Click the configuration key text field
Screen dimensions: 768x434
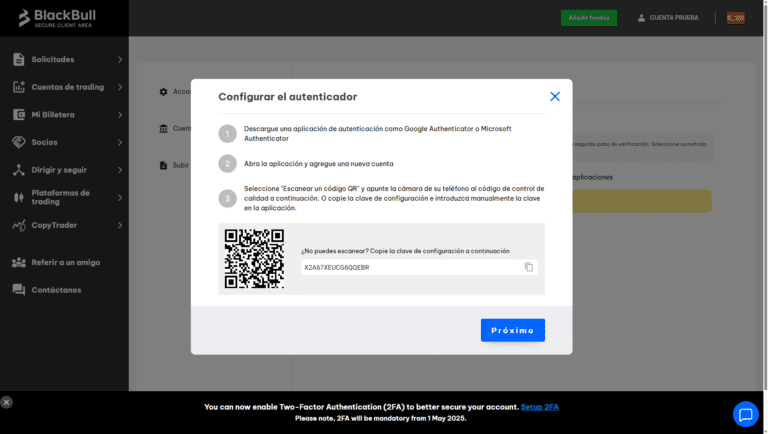coord(410,267)
